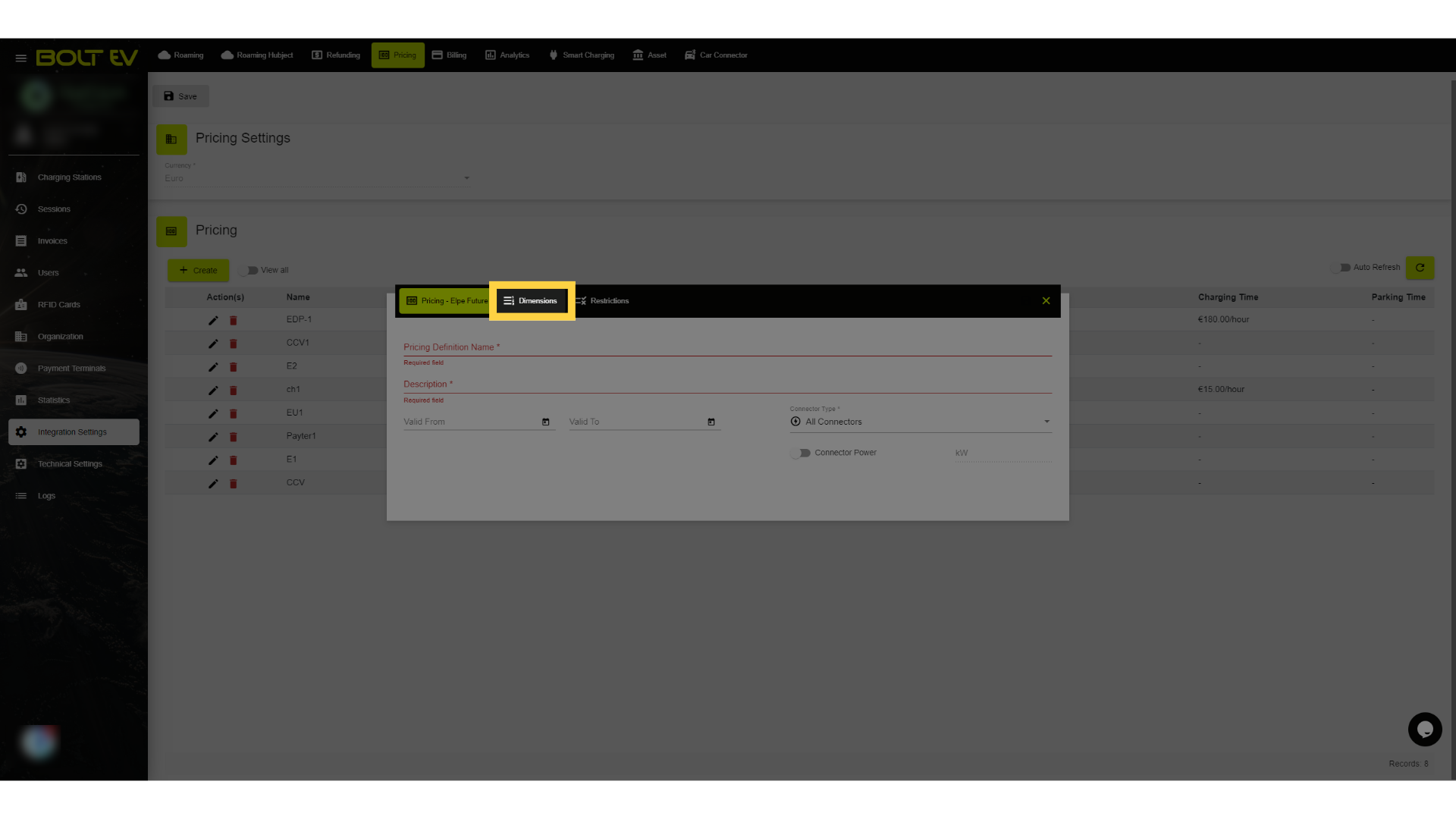Screen dimensions: 1456x819
Task: Click the trash icon for Payter1 row
Action: coord(234,437)
